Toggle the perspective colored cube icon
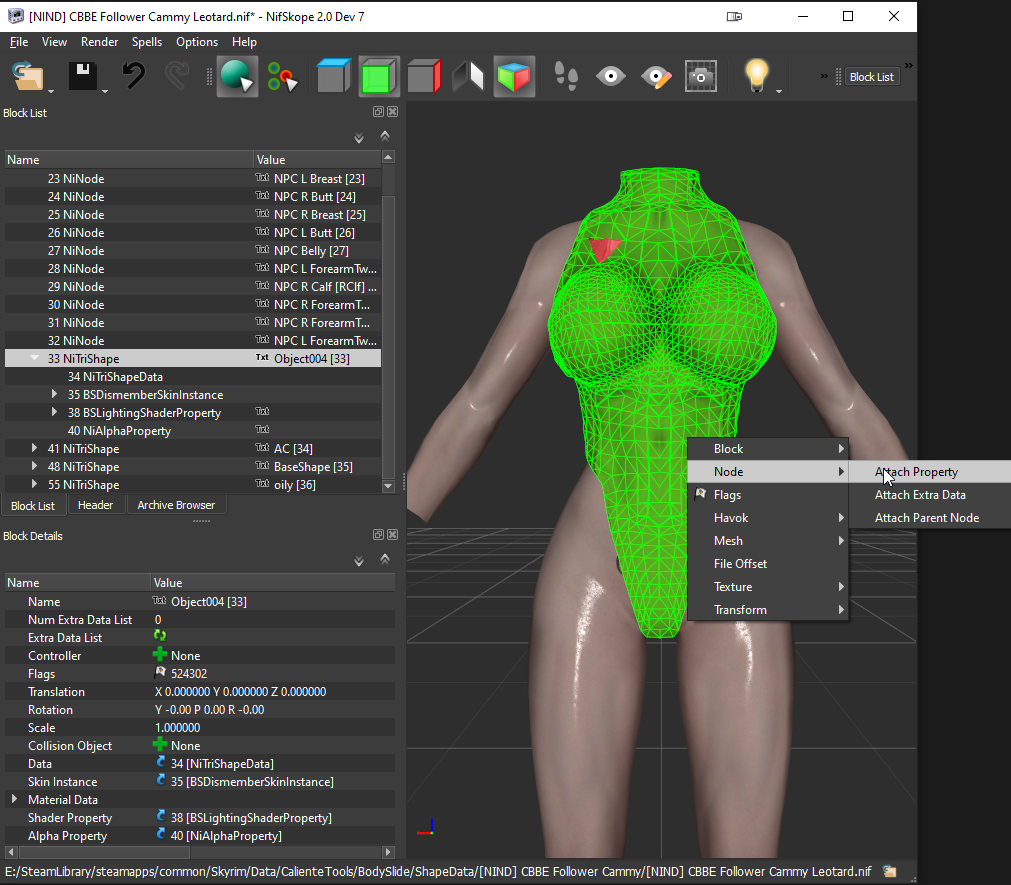Image resolution: width=1011 pixels, height=885 pixels. click(514, 76)
